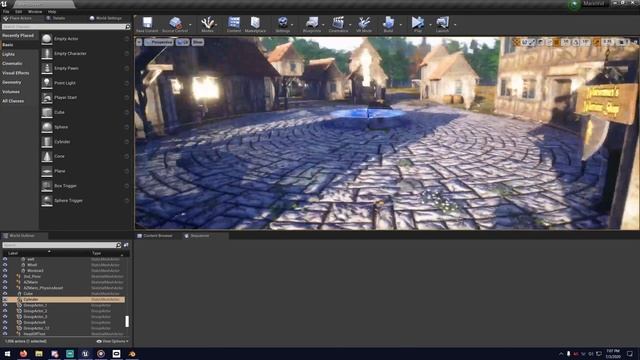Activate the VR Mode toolbar icon
This screenshot has width=640, height=360.
tap(364, 22)
